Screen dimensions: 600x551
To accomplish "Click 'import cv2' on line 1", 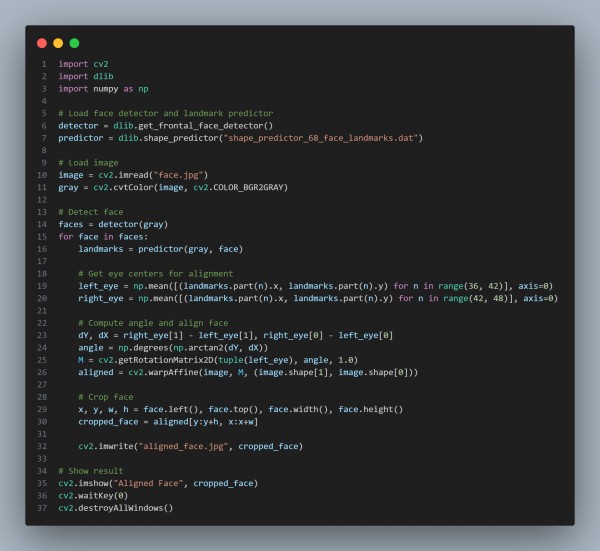I will click(x=83, y=64).
